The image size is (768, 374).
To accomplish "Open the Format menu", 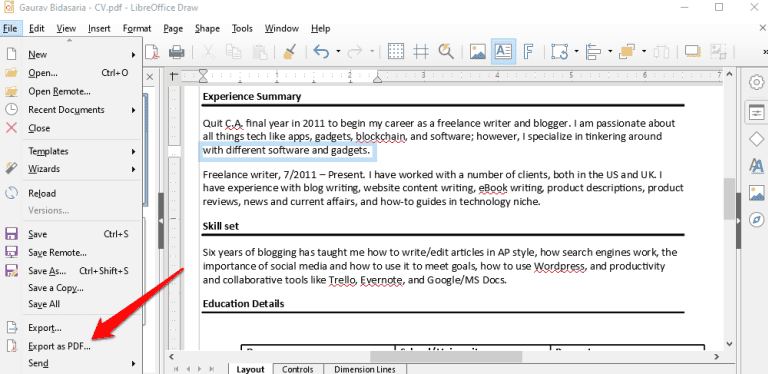I will [x=137, y=28].
